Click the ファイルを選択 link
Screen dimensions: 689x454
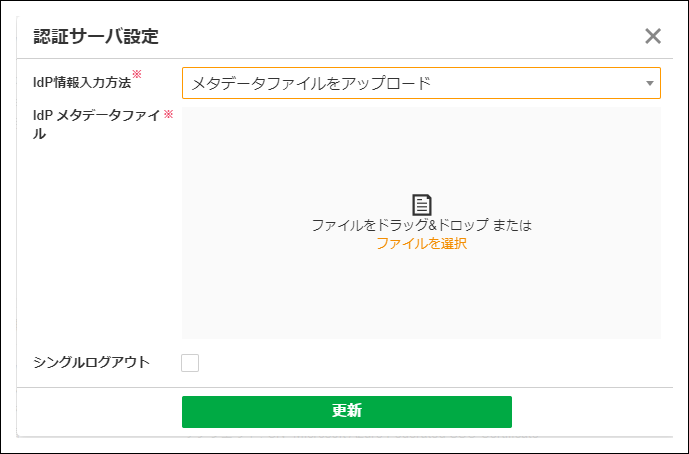421,243
